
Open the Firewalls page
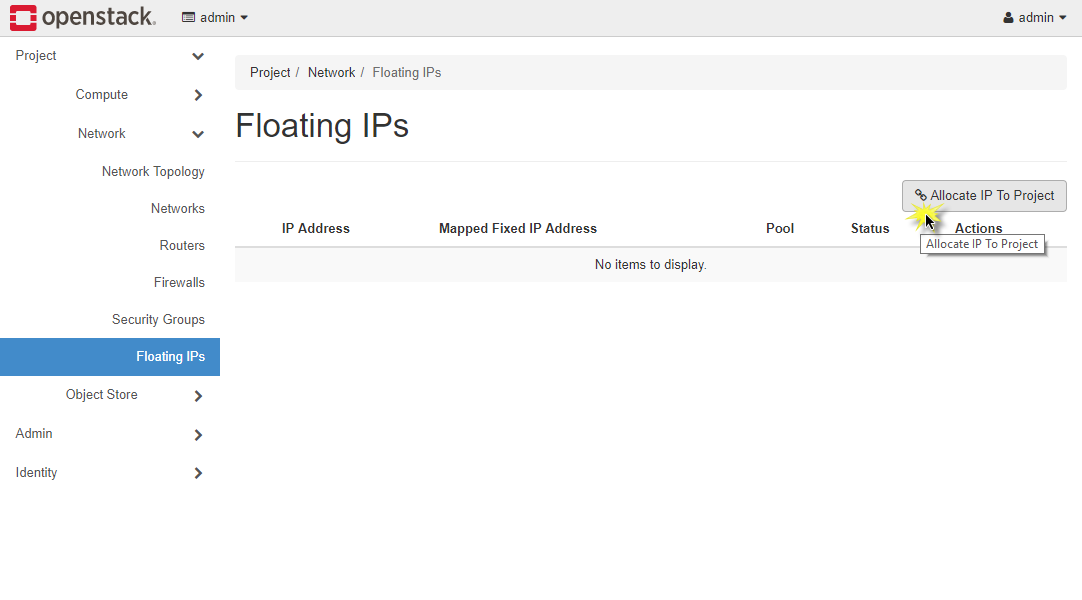(x=179, y=282)
